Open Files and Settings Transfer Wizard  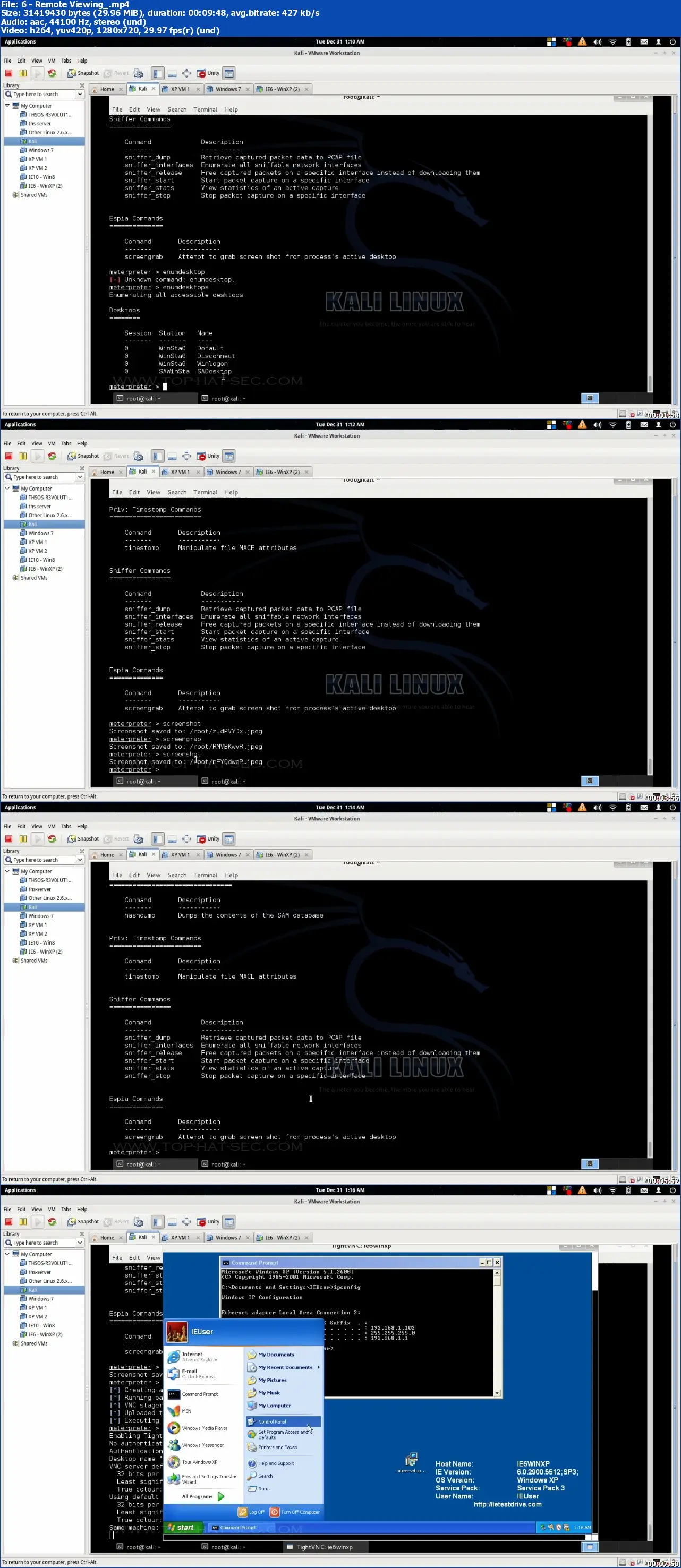pyautogui.click(x=202, y=1479)
